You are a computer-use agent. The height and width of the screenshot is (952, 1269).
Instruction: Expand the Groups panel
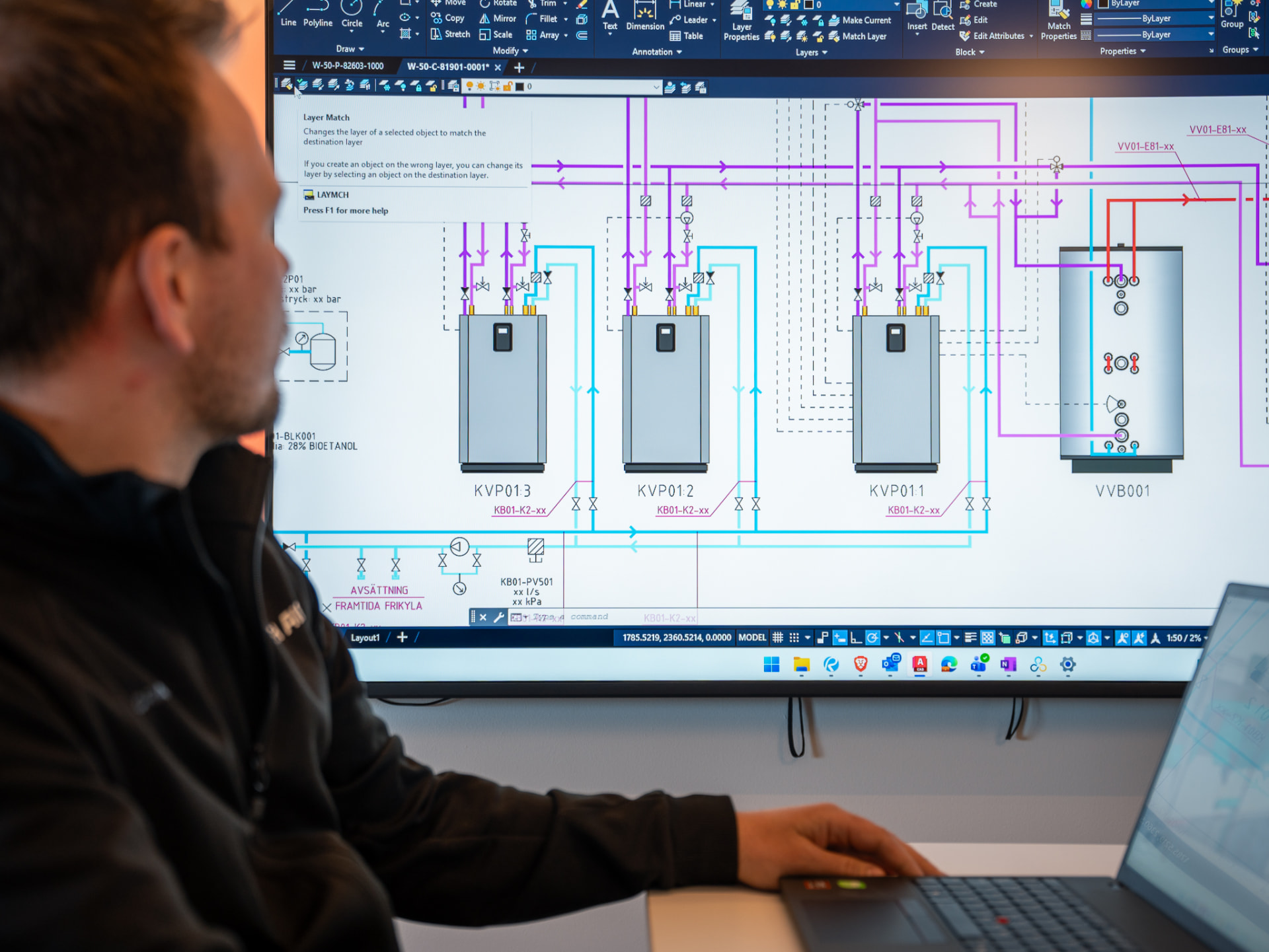pyautogui.click(x=1241, y=50)
